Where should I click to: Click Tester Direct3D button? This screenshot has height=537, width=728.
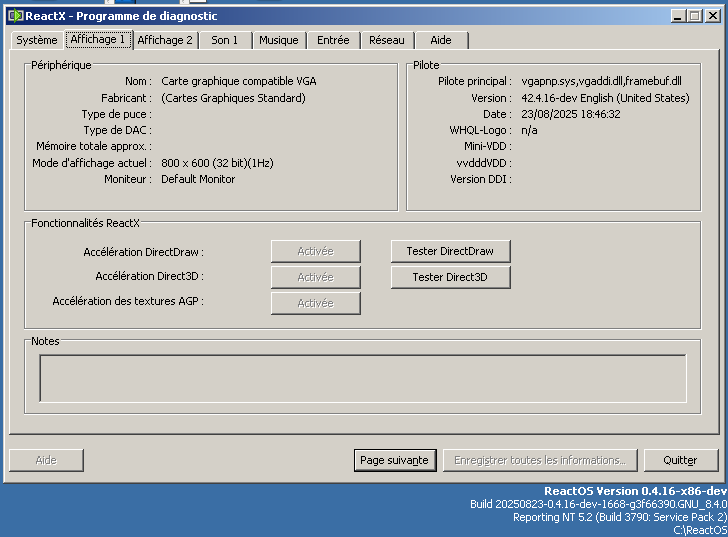[x=450, y=277]
